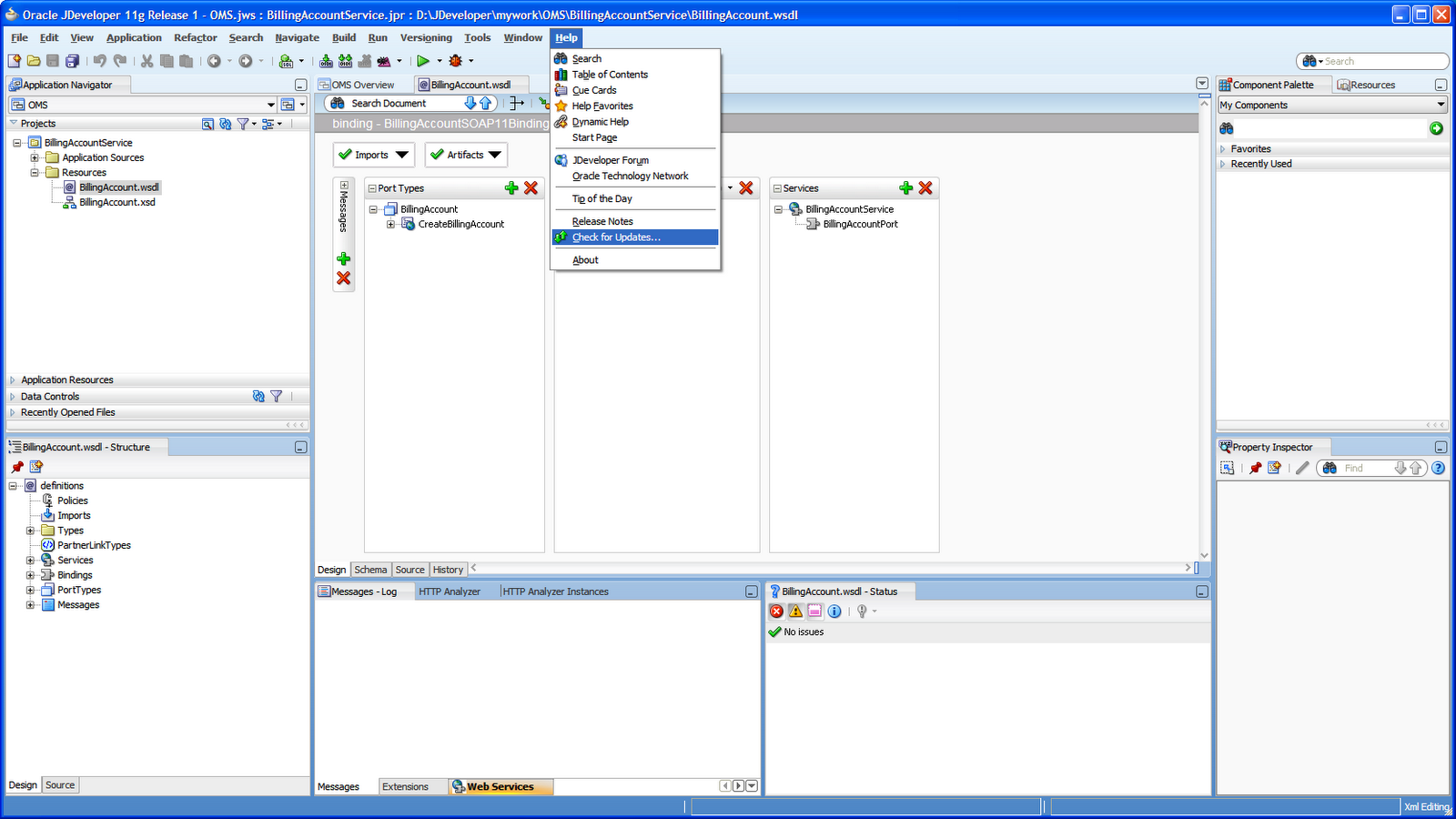This screenshot has width=1456, height=819.
Task: Click the yellow warnings icon in Status panel
Action: [x=796, y=612]
